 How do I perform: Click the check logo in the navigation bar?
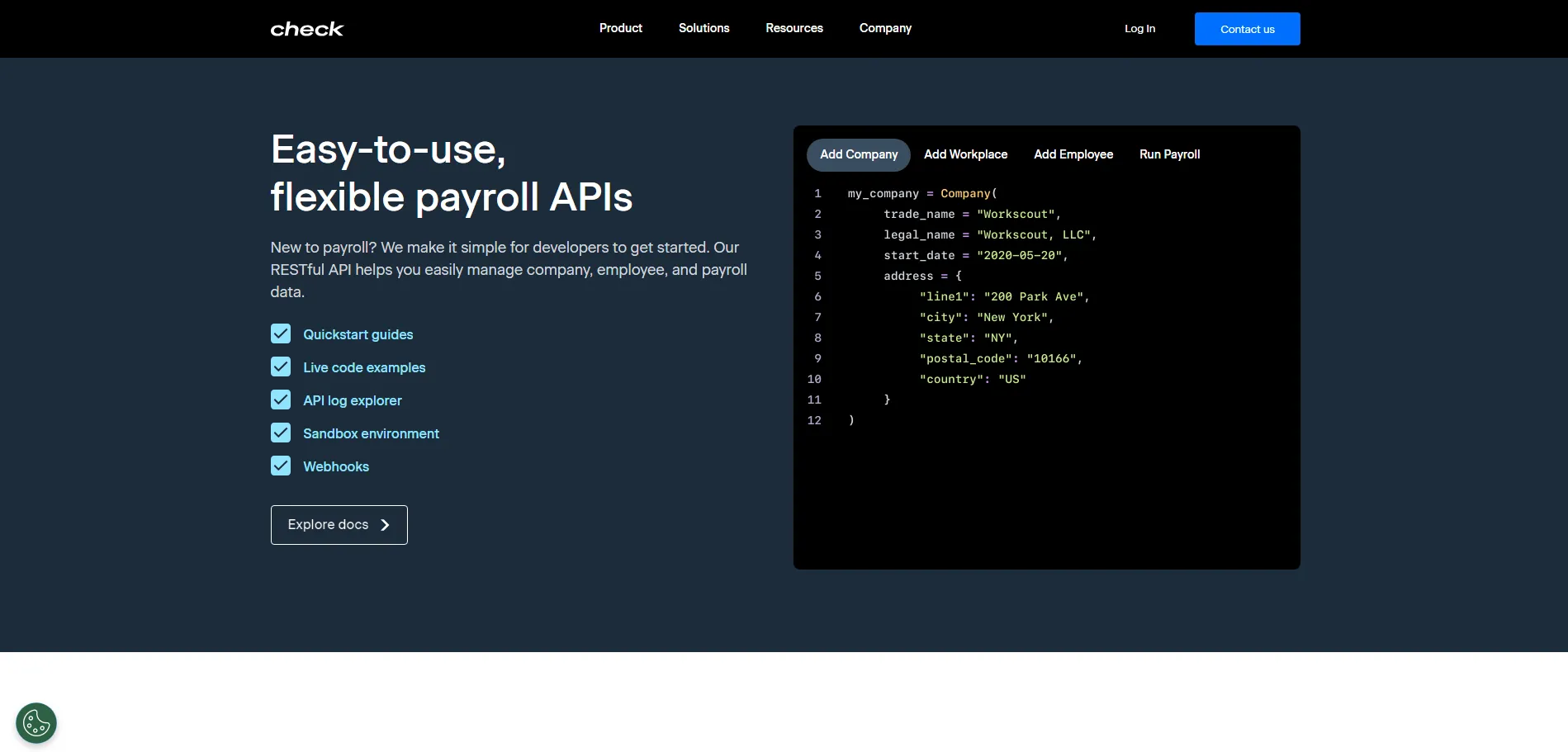(x=306, y=28)
